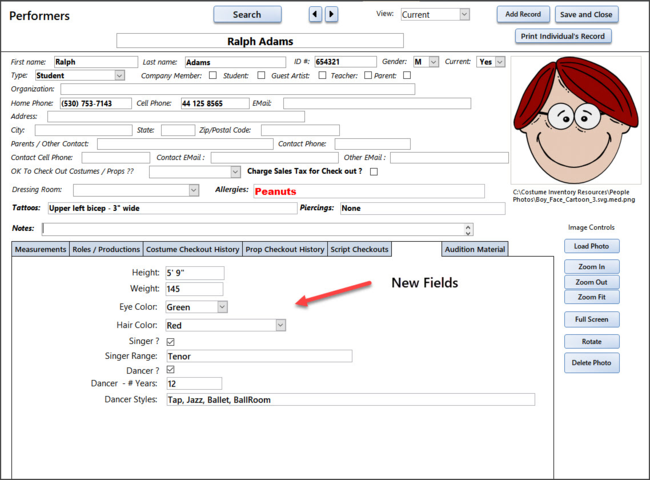Click the Other EMail field

(449, 158)
